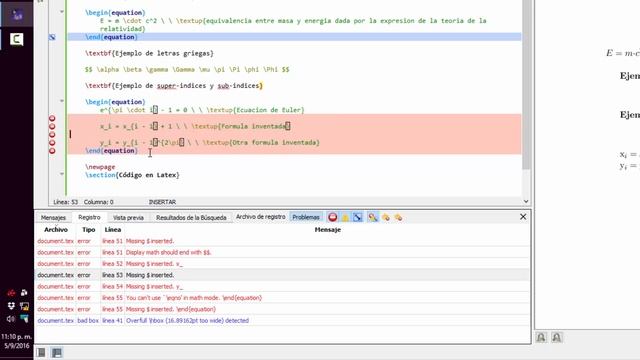The width and height of the screenshot is (640, 360).
Task: Select línea 53 Missing $ inserted error row
Action: pos(282,276)
